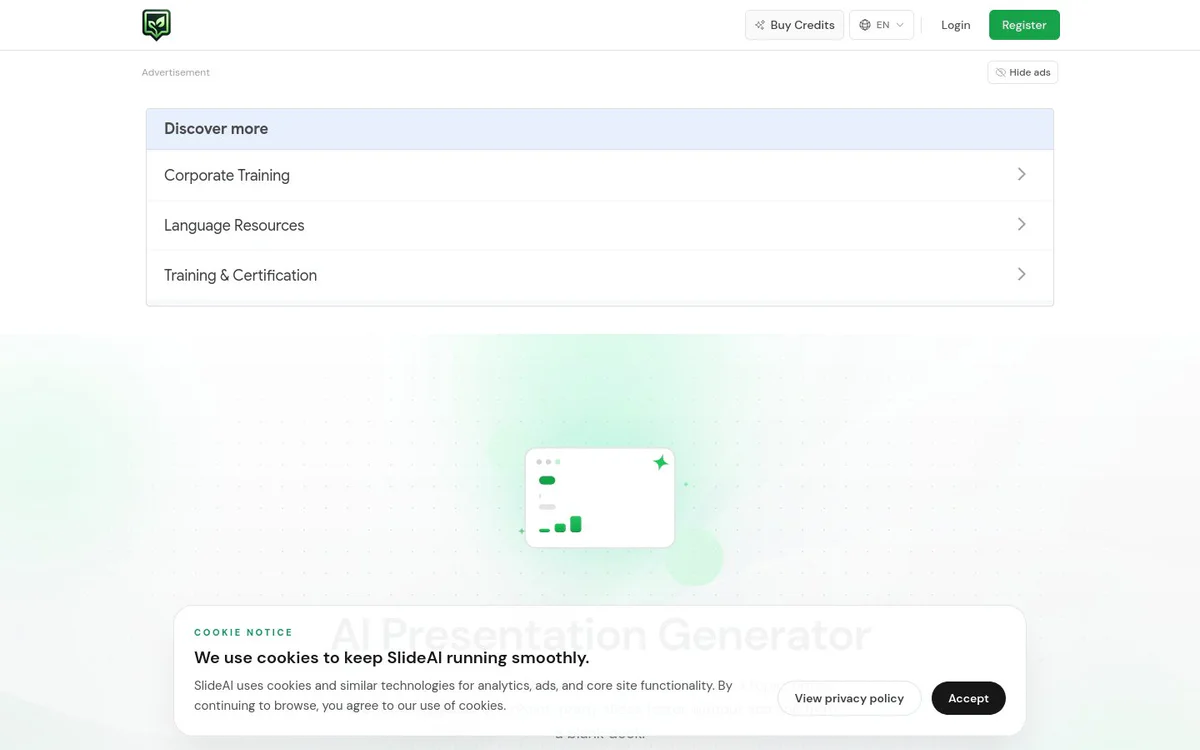This screenshot has height=750, width=1200.
Task: Click the green sparkle icon on illustration
Action: click(660, 462)
